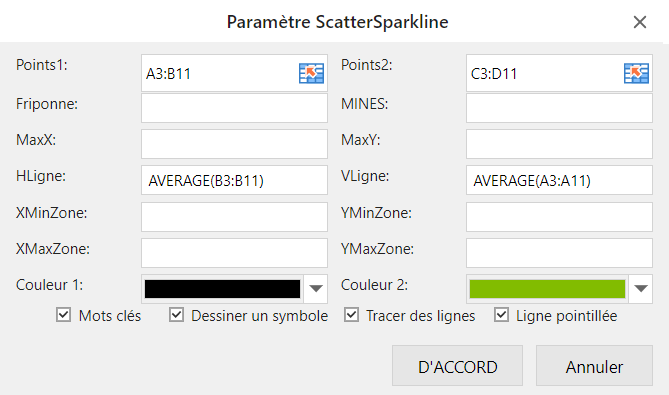Disable the Tracer des lignes option
The height and width of the screenshot is (395, 669).
tap(351, 315)
